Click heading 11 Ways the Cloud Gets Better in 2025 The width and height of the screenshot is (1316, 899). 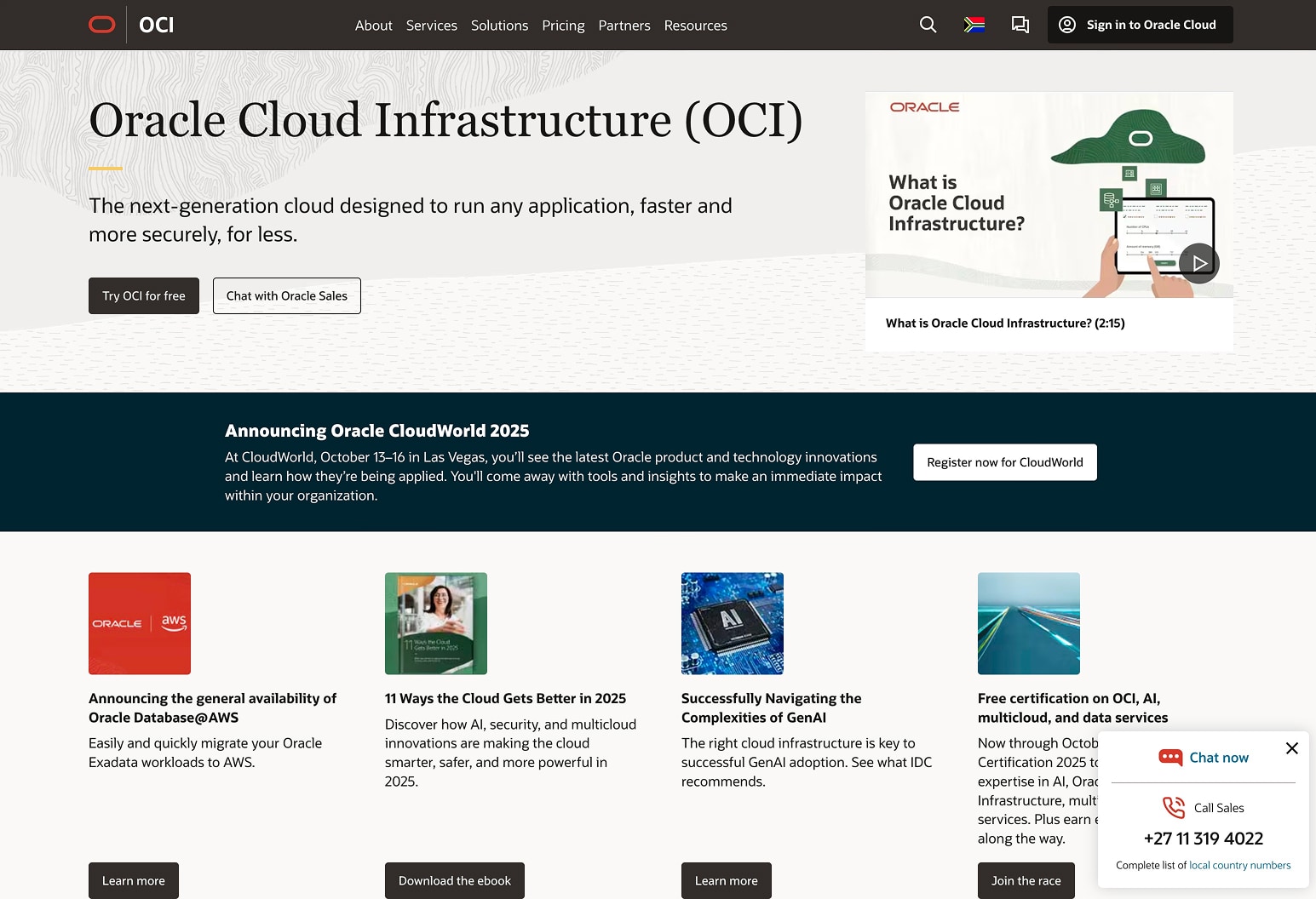coord(505,698)
